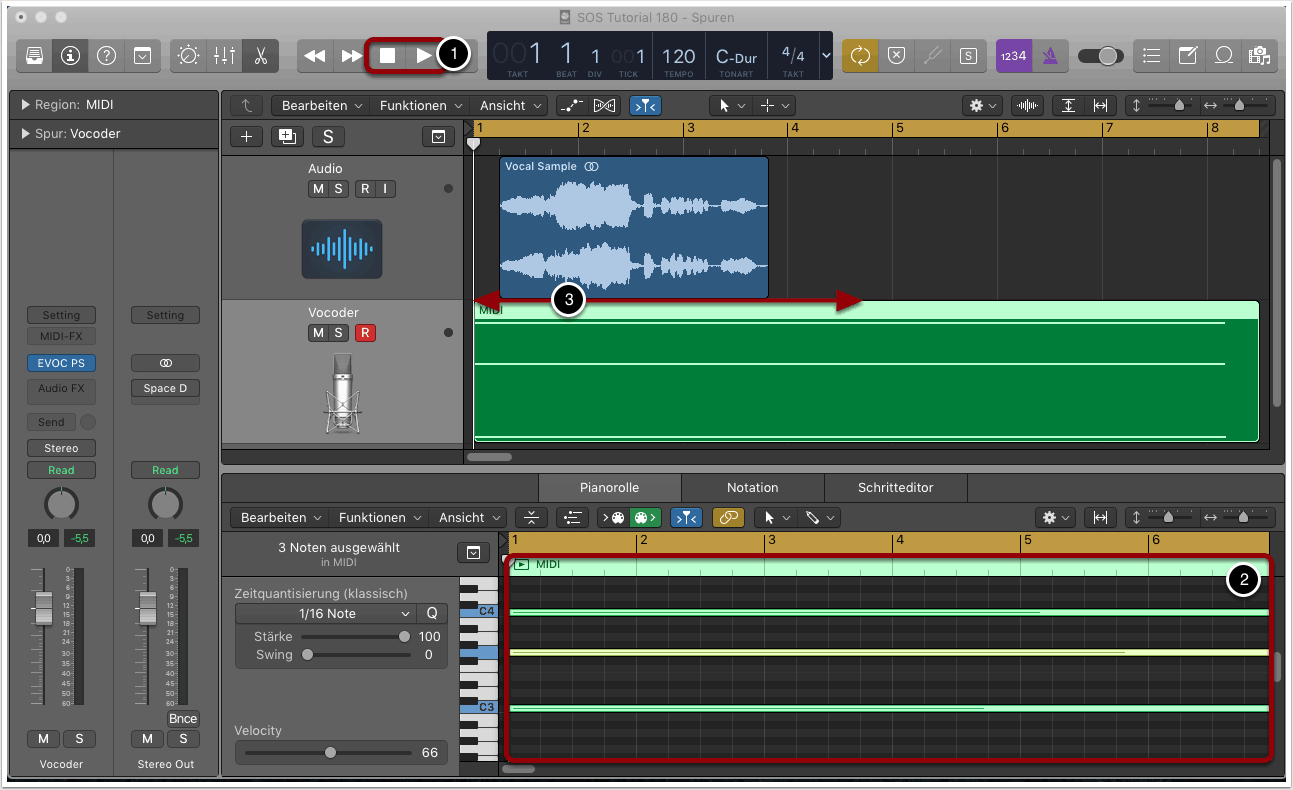1293x790 pixels.
Task: Click the Velocity slider handle
Action: pyautogui.click(x=330, y=753)
